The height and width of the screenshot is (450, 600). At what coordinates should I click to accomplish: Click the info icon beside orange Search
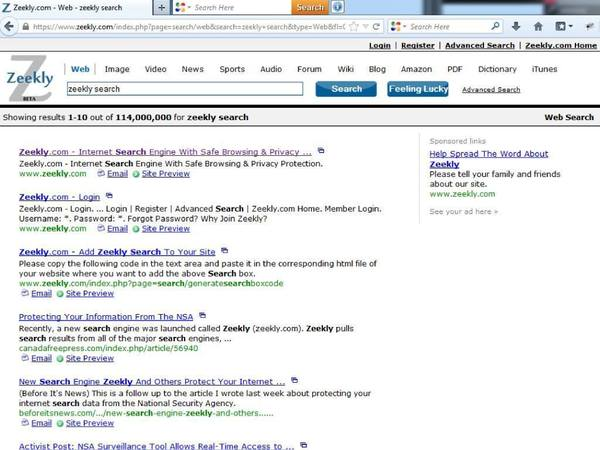pos(337,7)
